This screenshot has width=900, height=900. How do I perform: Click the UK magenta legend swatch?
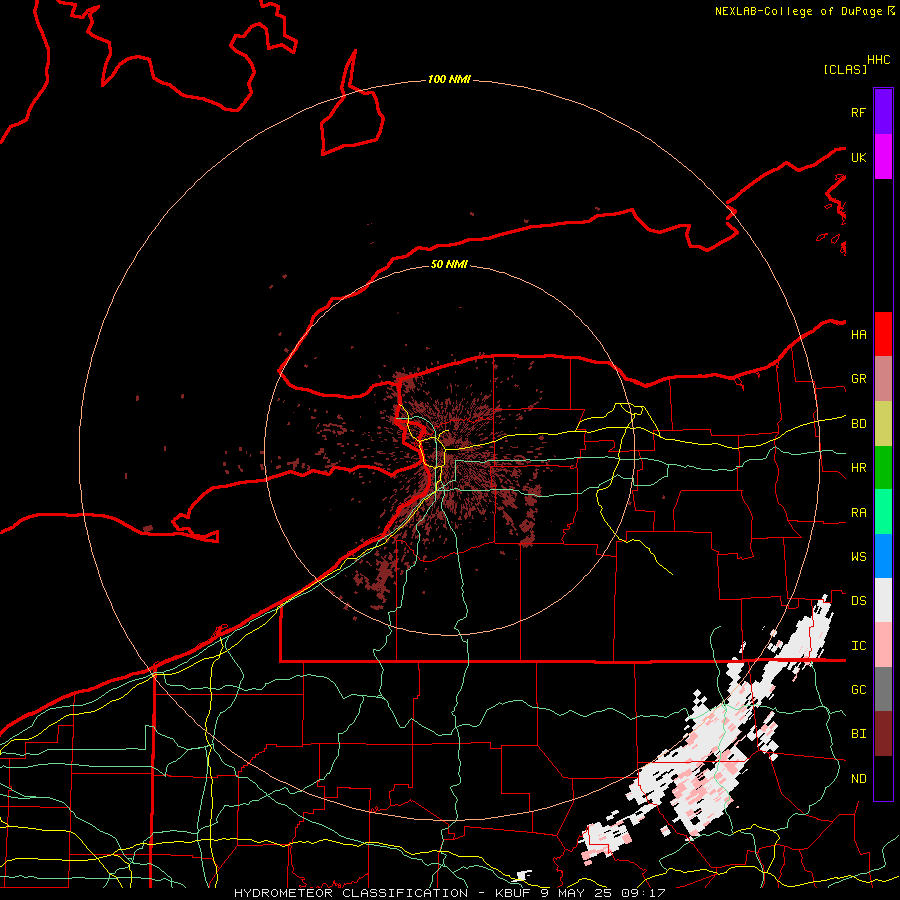point(883,157)
